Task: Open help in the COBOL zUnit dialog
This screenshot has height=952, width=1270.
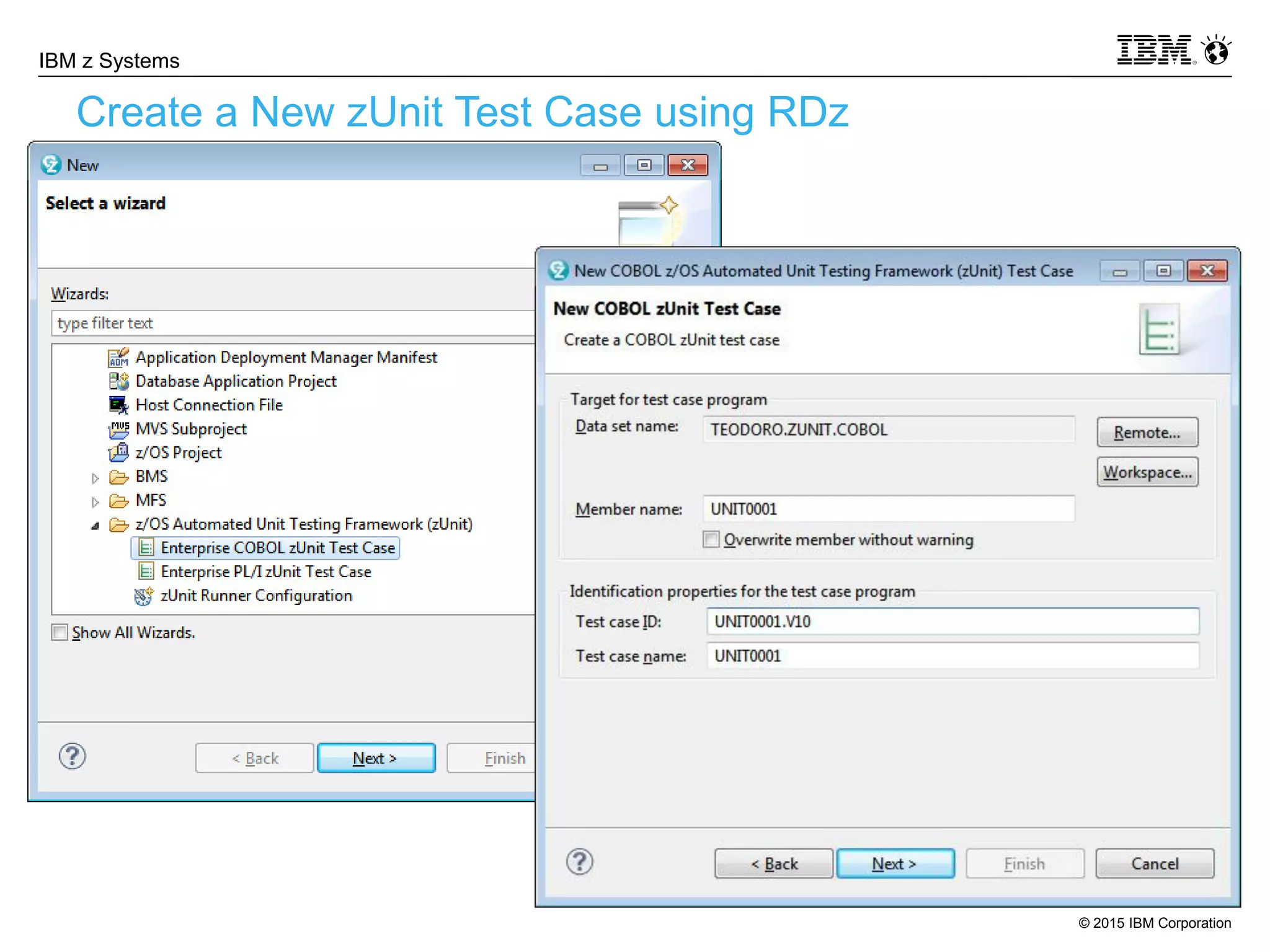Action: click(580, 862)
